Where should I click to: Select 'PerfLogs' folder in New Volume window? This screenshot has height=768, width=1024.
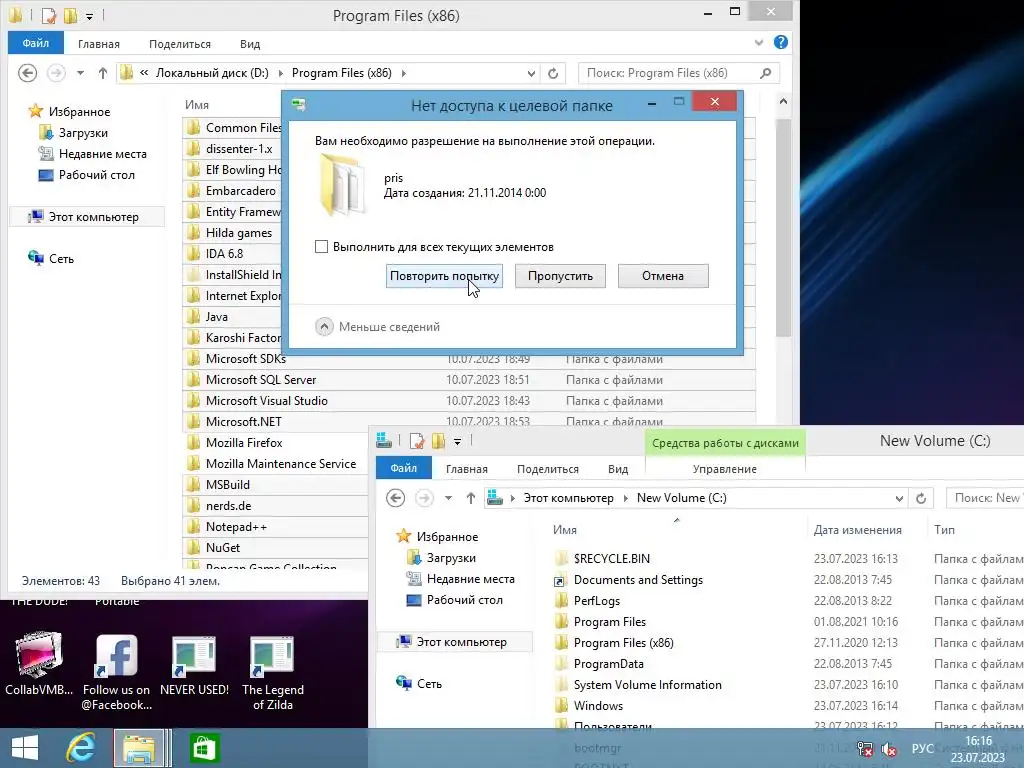pyautogui.click(x=596, y=601)
